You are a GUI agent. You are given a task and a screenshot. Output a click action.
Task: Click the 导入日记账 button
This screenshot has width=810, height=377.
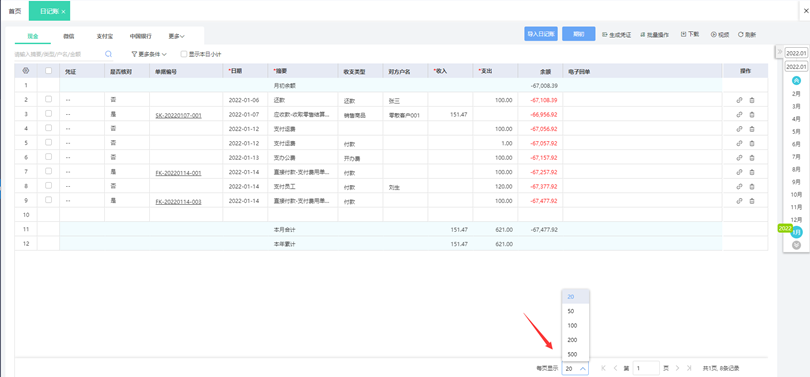point(541,34)
